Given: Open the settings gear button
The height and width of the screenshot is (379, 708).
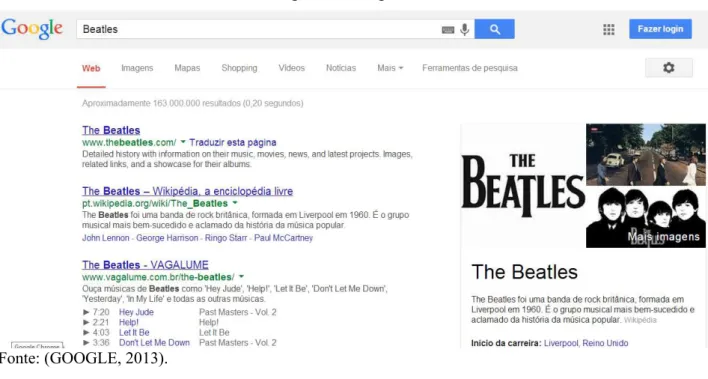Looking at the screenshot, I should tap(669, 68).
